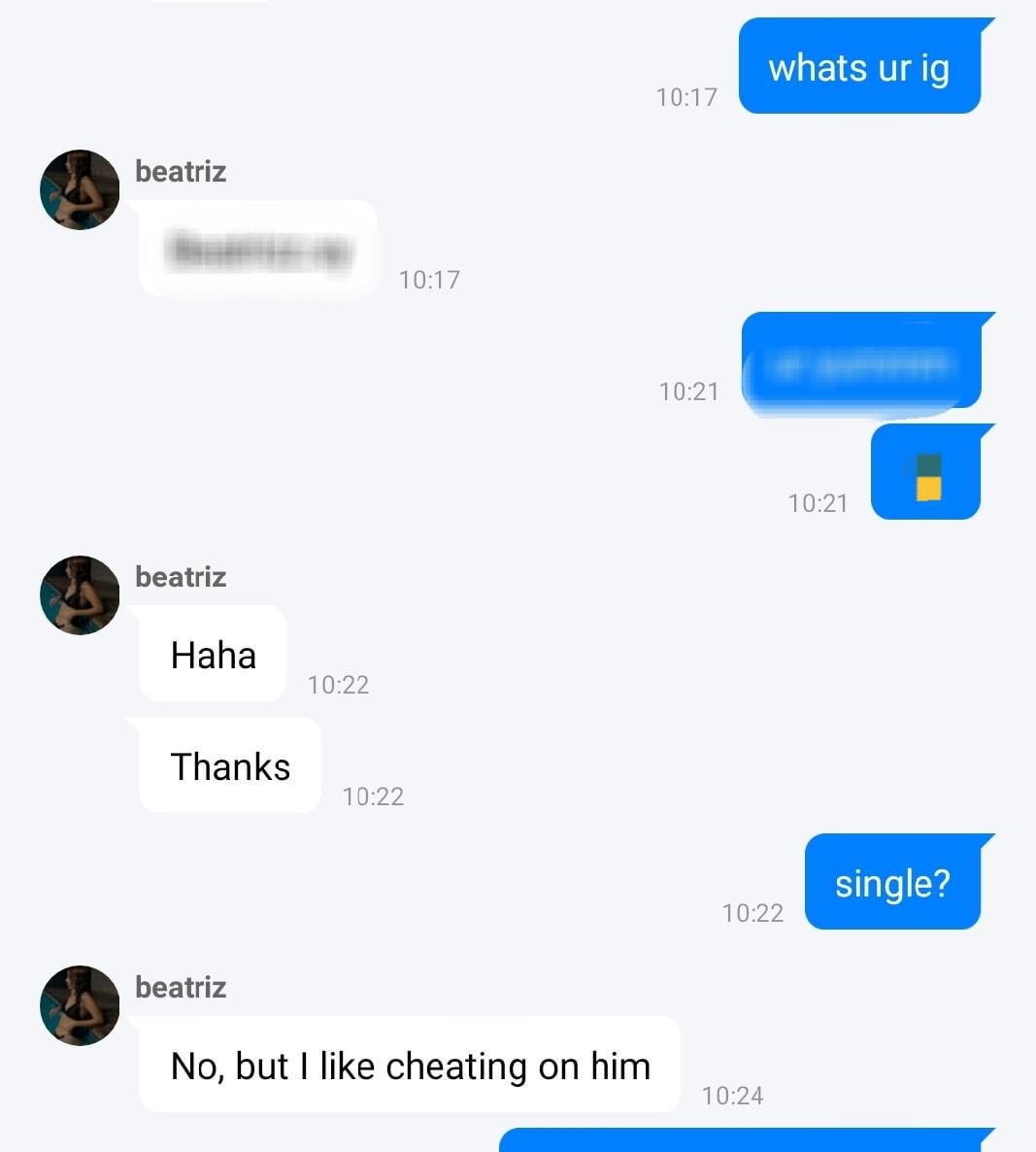This screenshot has height=1152, width=1036.
Task: Select the "Thanks" message bubble
Action: pos(230,765)
